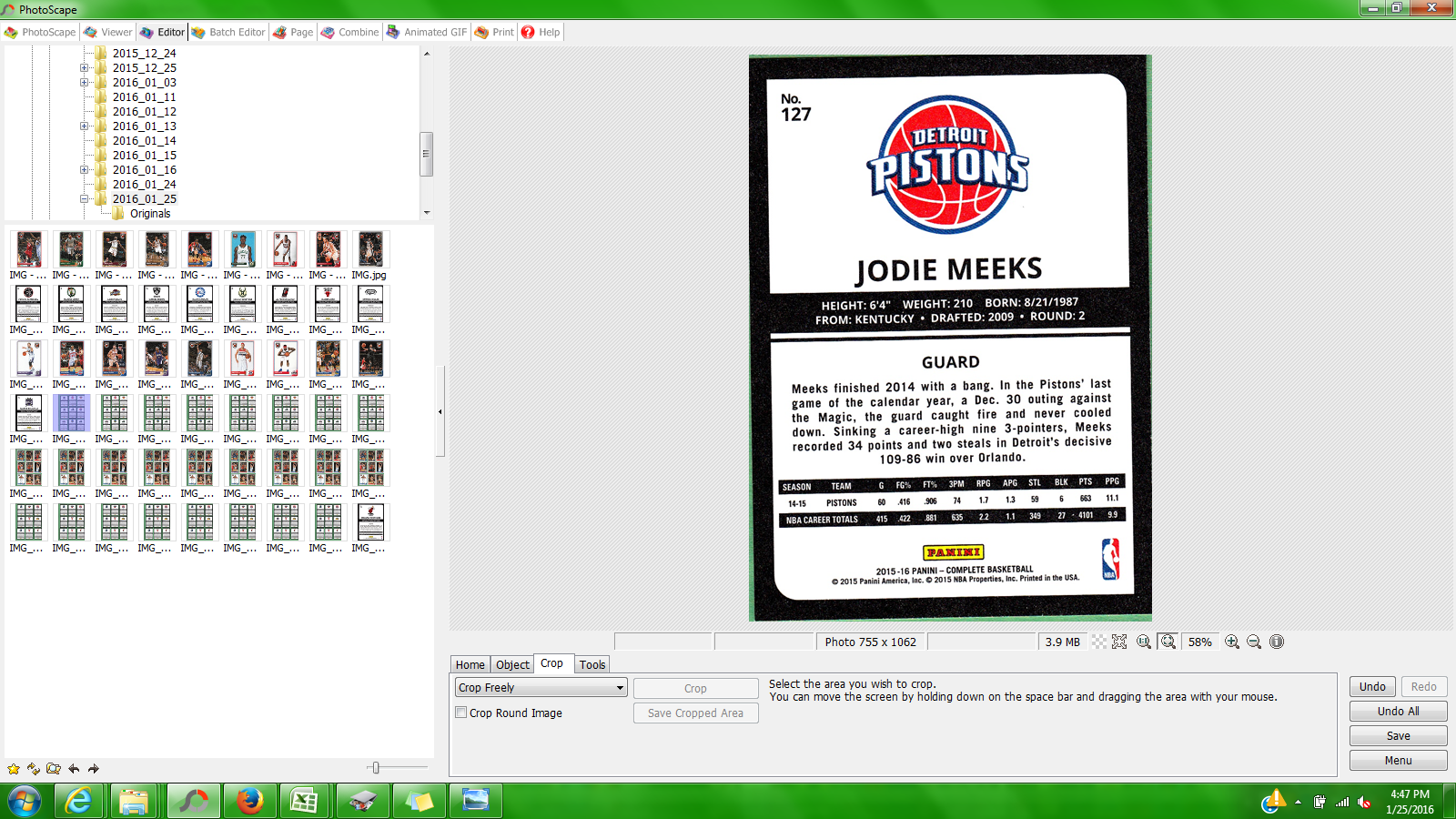Click the volume icon in system tray
Image resolution: width=1456 pixels, height=819 pixels.
[x=1364, y=802]
